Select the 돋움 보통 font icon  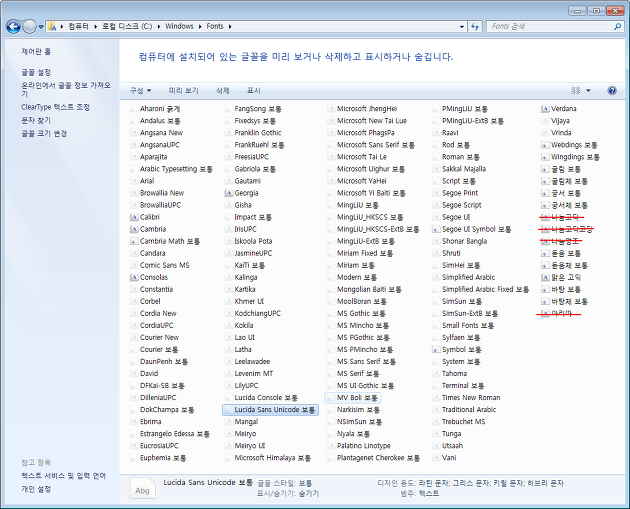tap(545, 253)
